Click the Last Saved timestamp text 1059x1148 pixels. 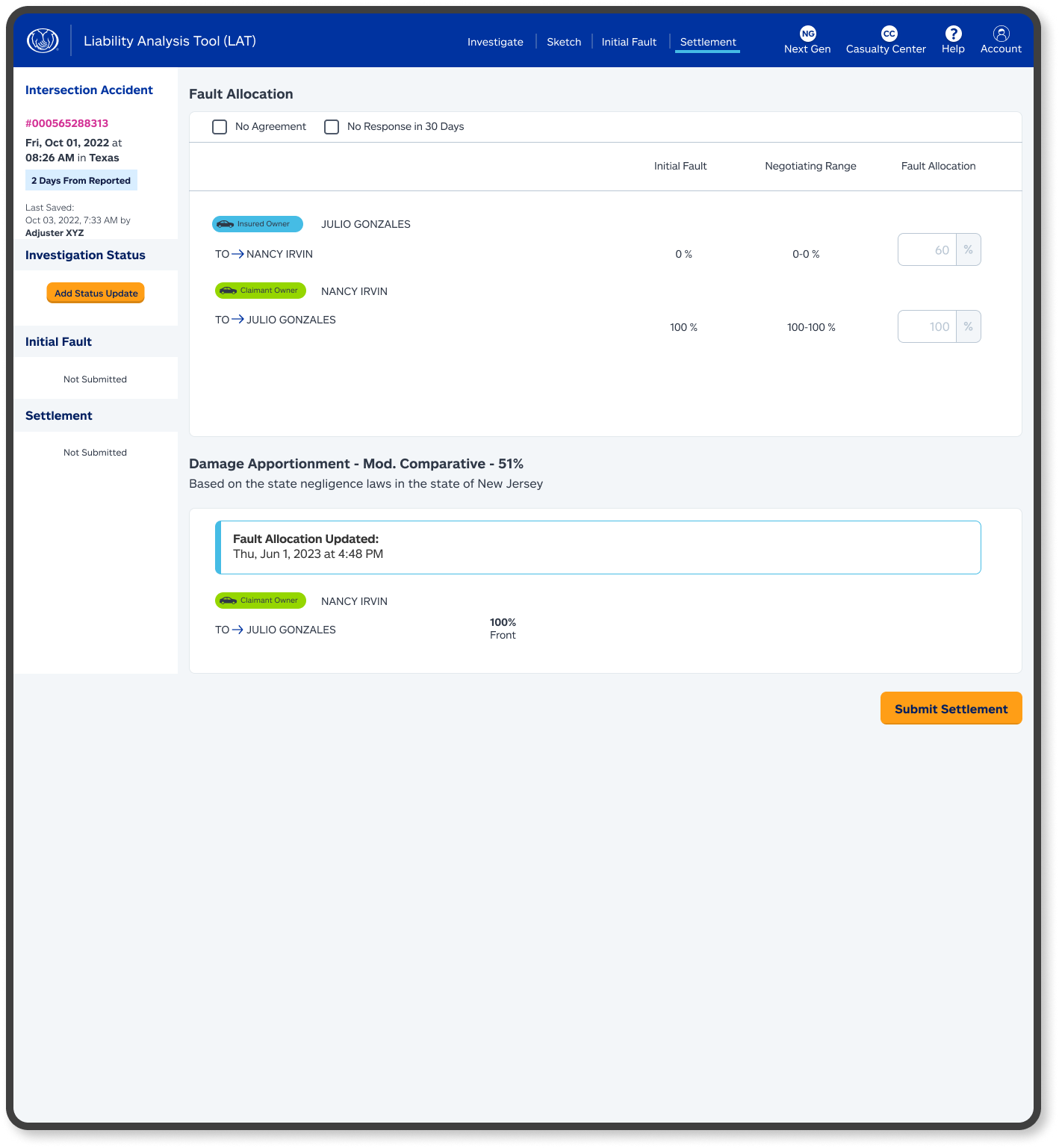click(x=78, y=220)
